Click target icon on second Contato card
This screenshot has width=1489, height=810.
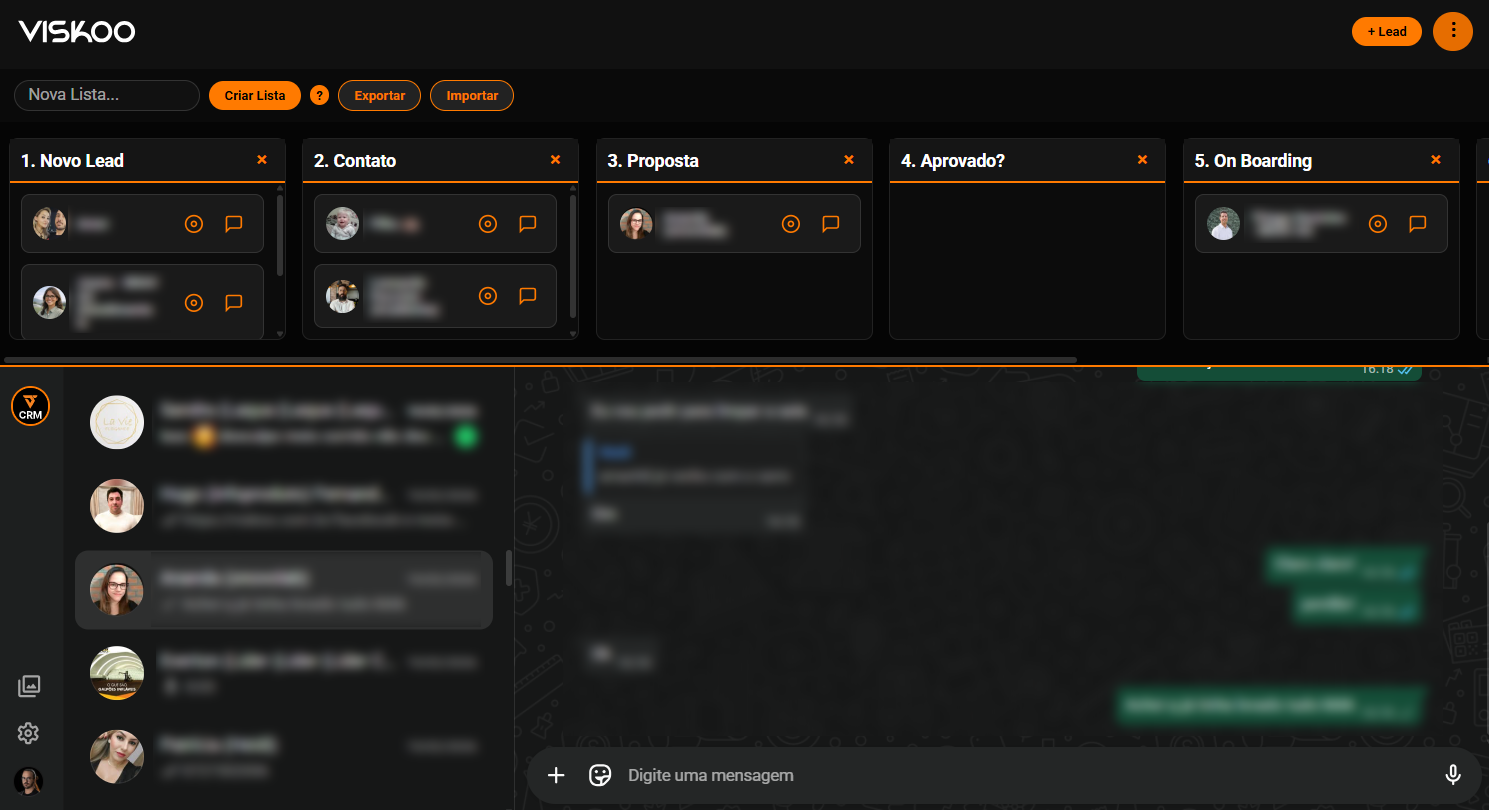488,296
